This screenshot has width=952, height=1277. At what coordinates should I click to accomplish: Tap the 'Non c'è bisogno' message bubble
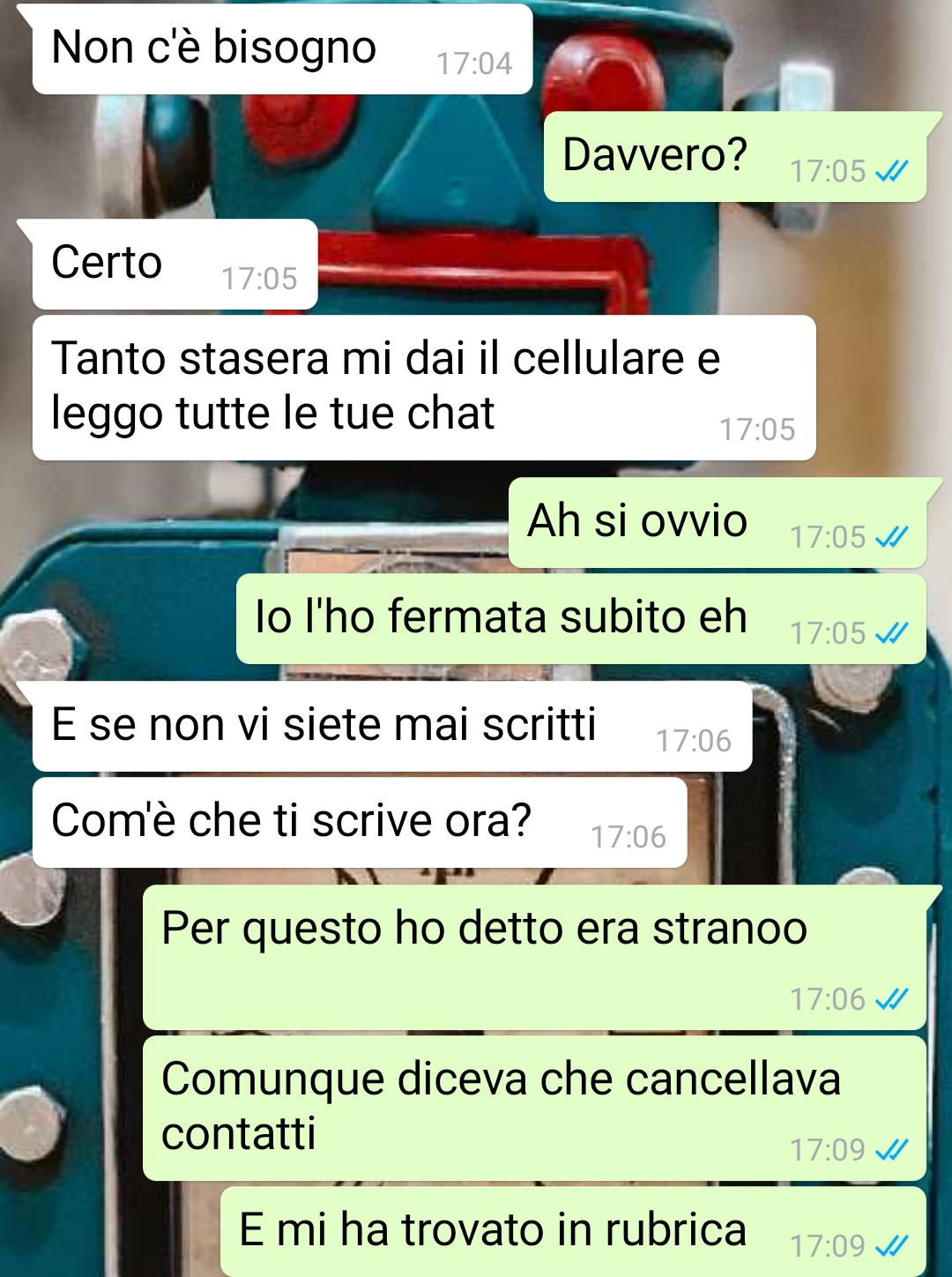pos(282,49)
